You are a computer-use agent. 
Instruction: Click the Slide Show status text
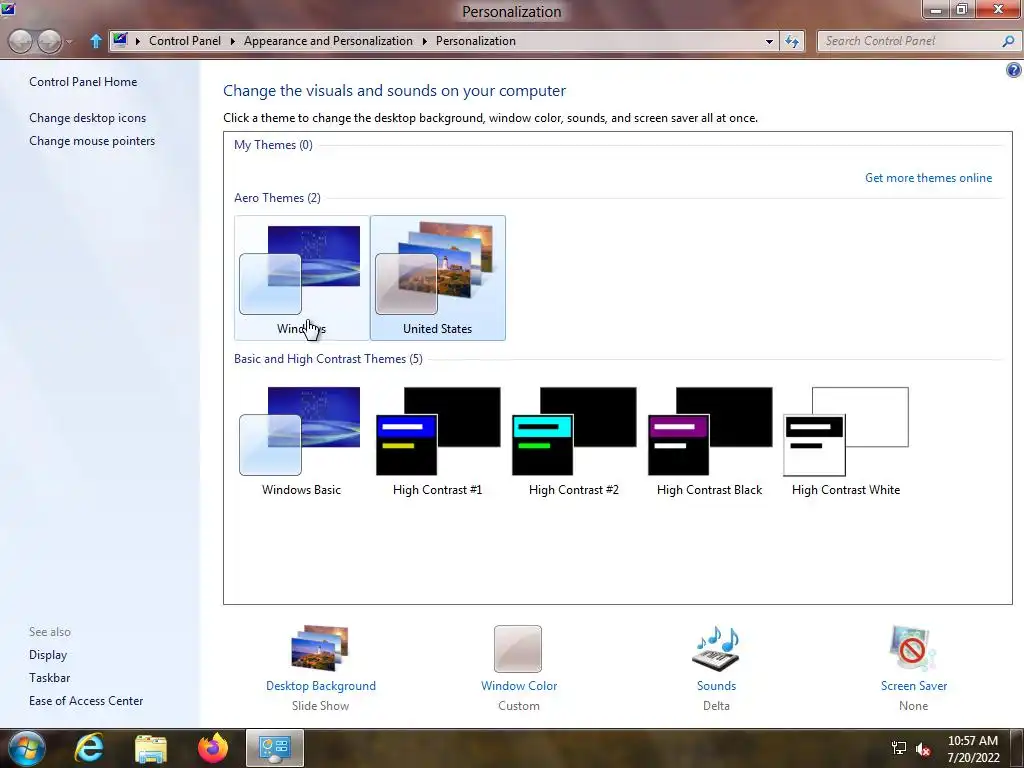click(321, 705)
